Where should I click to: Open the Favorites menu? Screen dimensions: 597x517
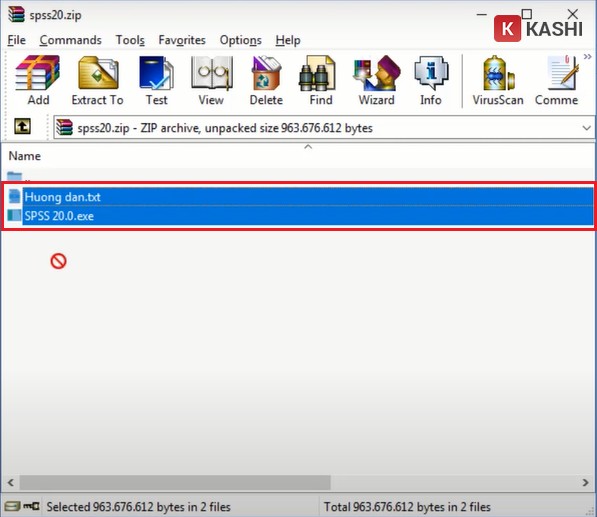click(x=182, y=40)
